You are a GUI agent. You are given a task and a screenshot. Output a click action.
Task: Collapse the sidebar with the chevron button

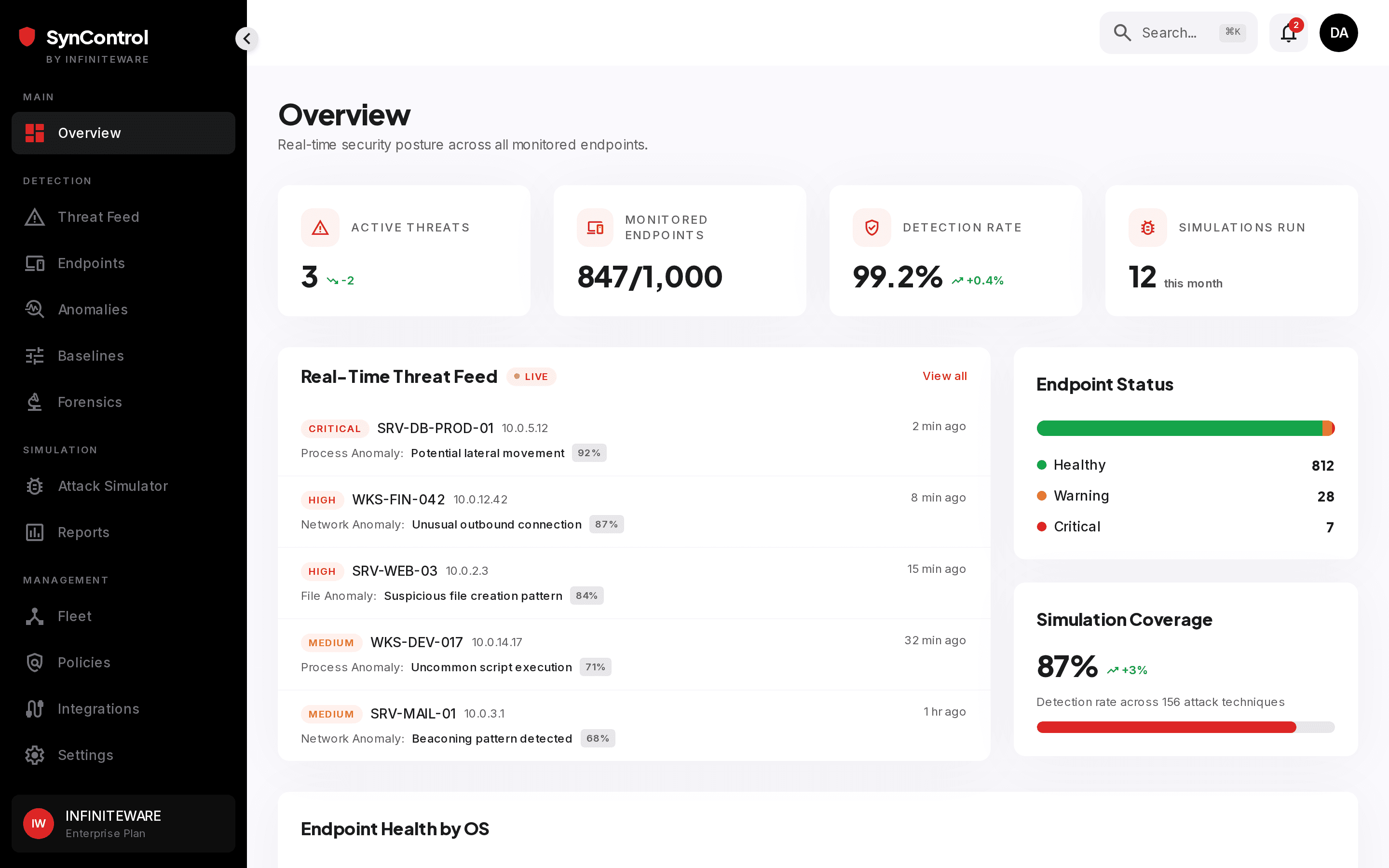(x=247, y=39)
